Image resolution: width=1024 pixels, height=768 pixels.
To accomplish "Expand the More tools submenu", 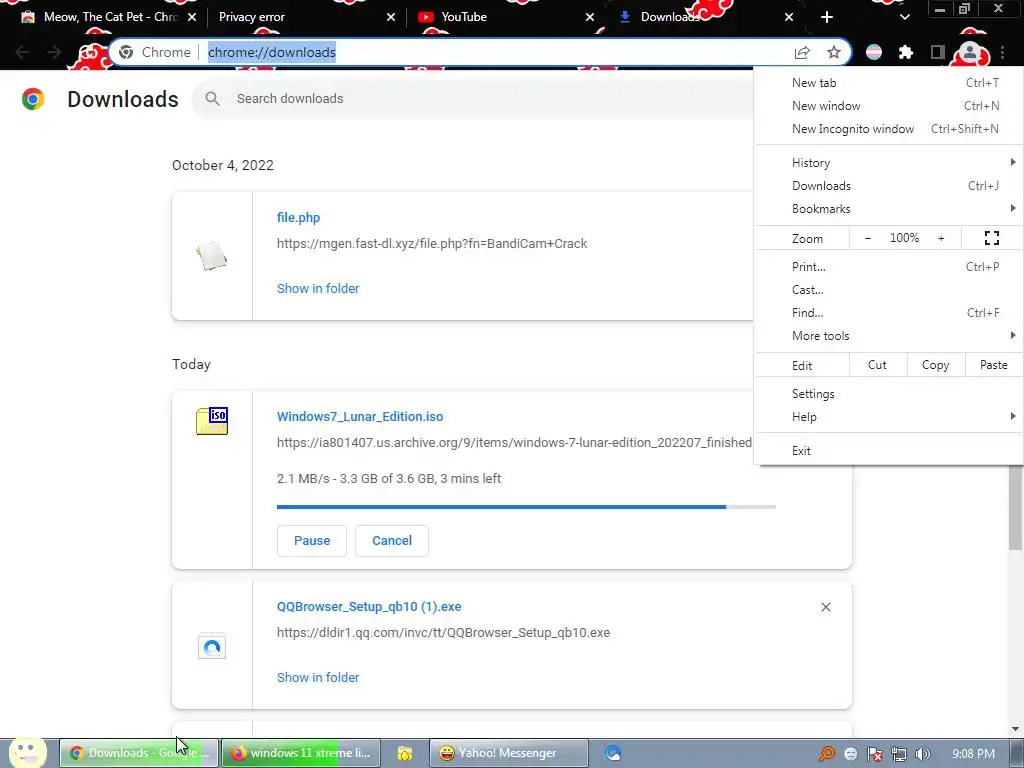I will point(889,336).
